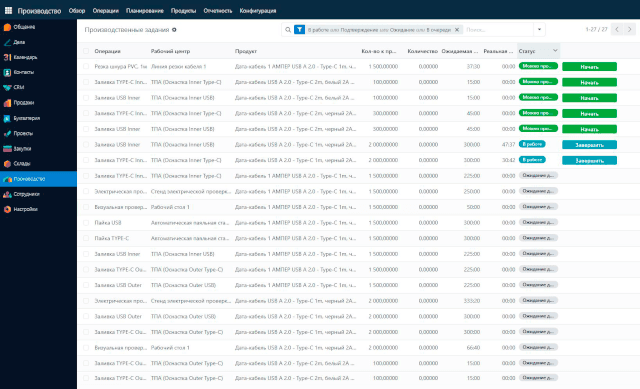Screen dimensions: 640x389
Task: Open the search options dropdown arrow
Action: pyautogui.click(x=539, y=30)
